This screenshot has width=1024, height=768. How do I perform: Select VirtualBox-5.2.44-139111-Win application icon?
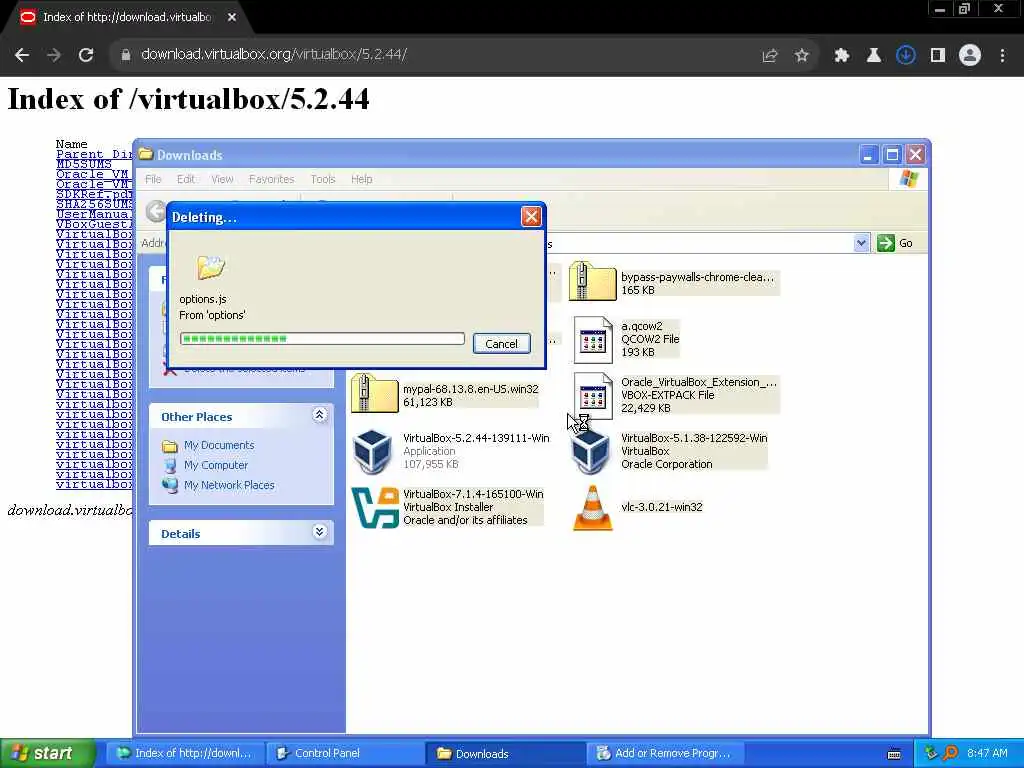pyautogui.click(x=372, y=451)
